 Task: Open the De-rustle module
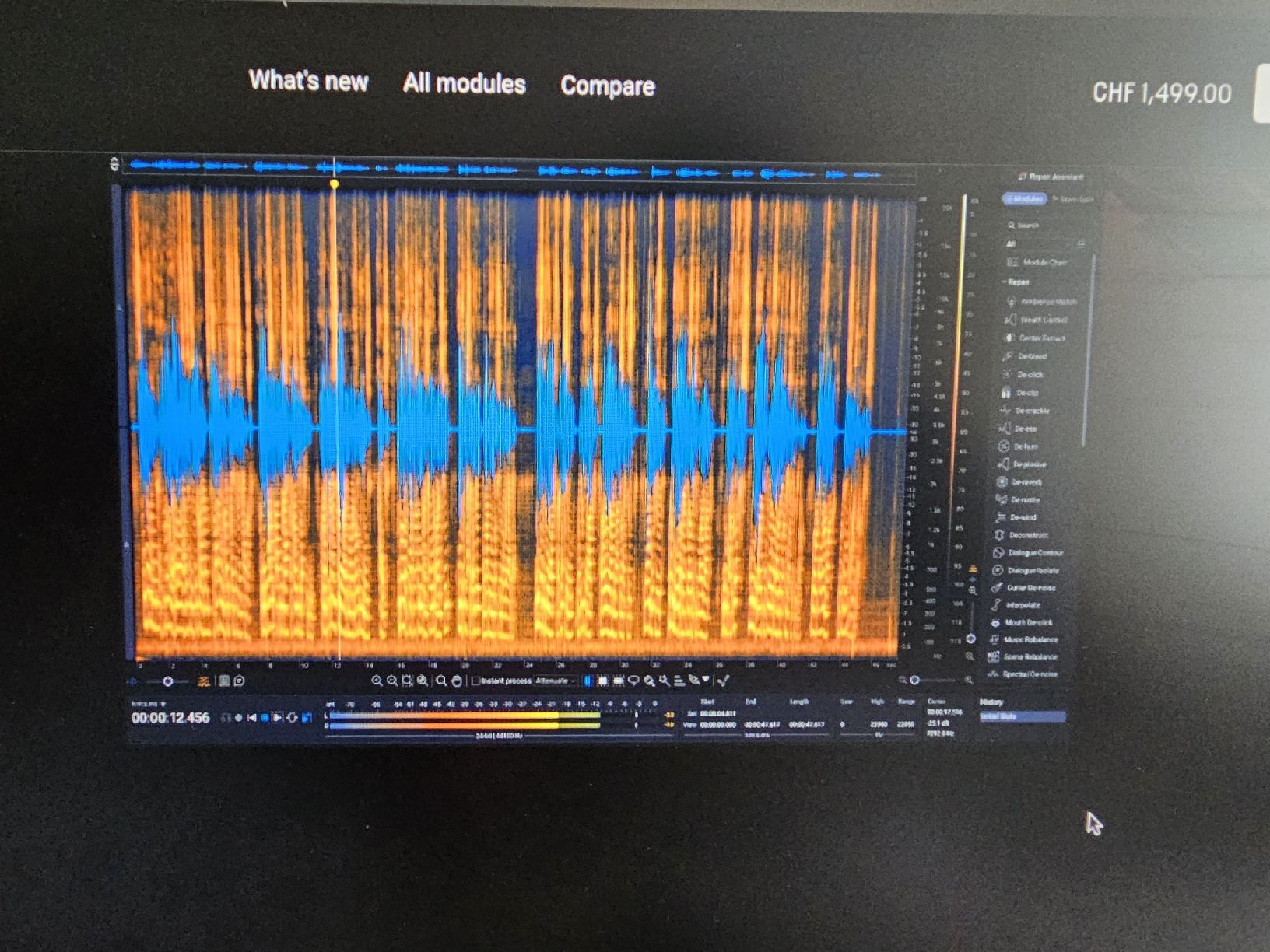click(1019, 500)
